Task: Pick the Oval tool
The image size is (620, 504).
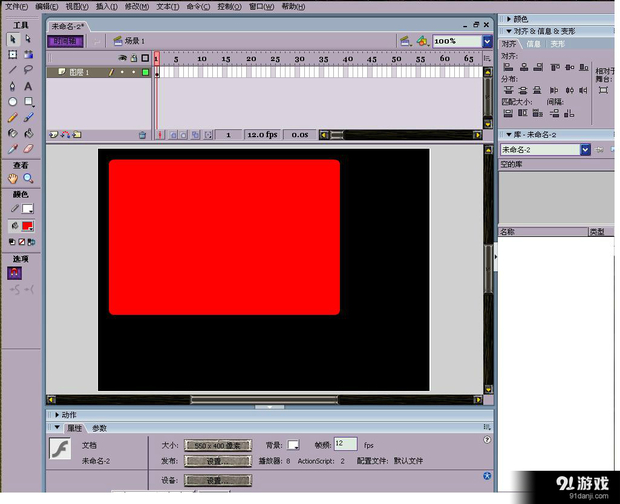Action: [x=13, y=102]
